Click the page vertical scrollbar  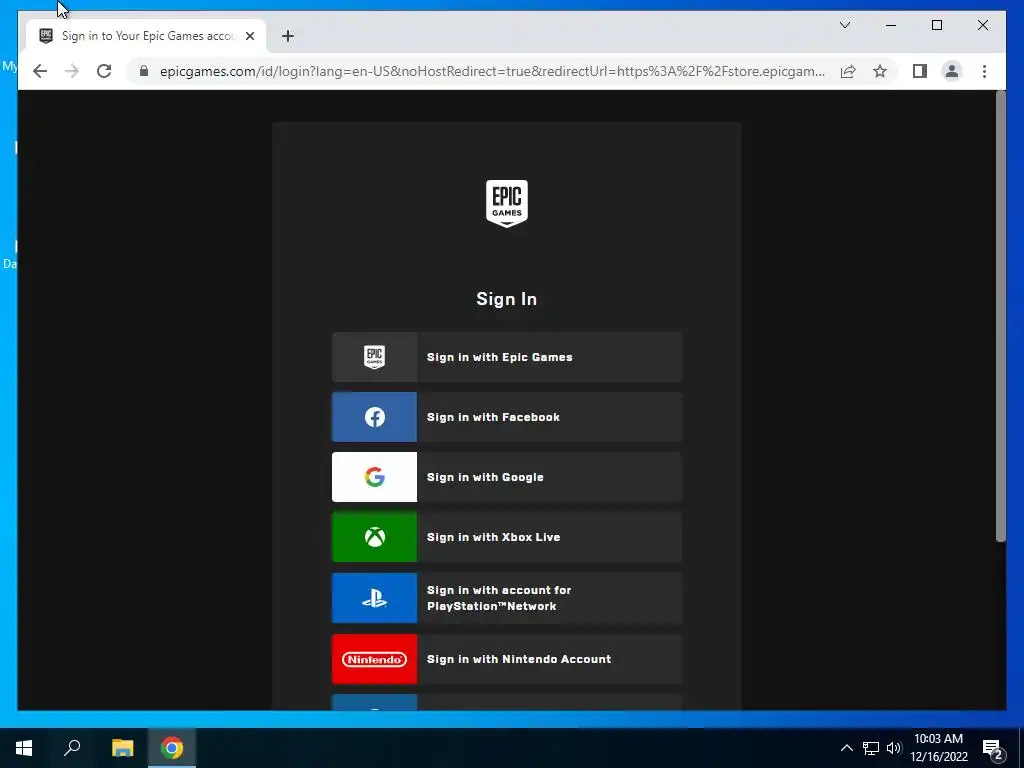[x=1000, y=317]
